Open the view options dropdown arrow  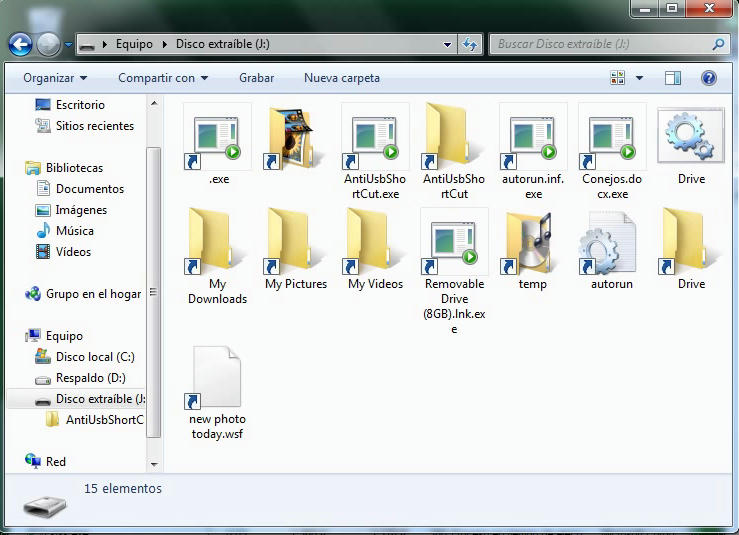(x=640, y=78)
